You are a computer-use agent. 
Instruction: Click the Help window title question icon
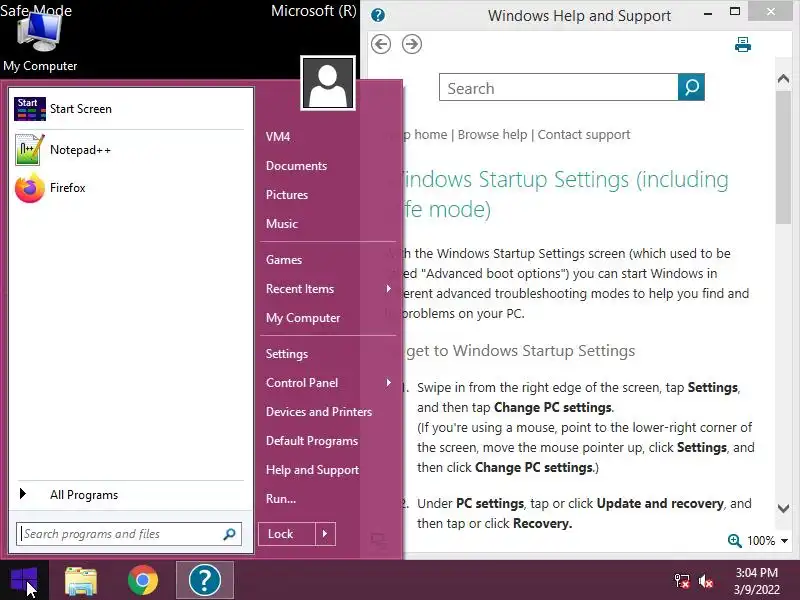click(378, 15)
